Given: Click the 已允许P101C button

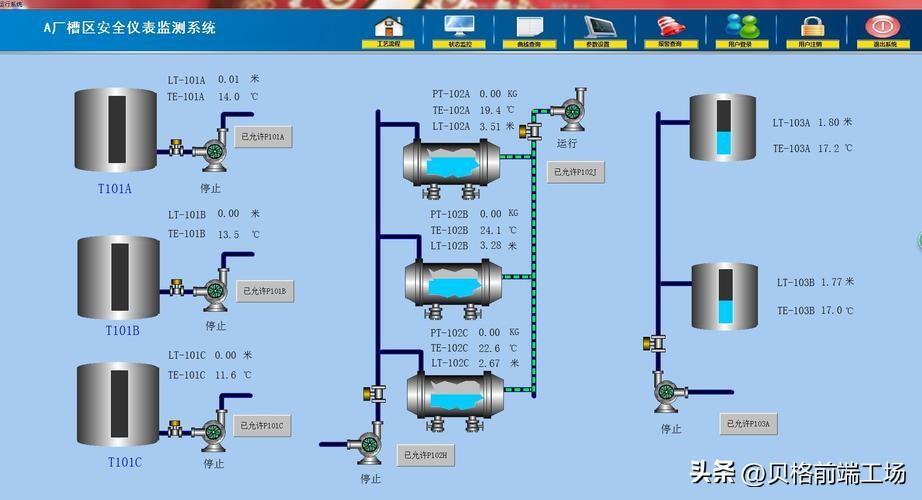Looking at the screenshot, I should tap(262, 426).
